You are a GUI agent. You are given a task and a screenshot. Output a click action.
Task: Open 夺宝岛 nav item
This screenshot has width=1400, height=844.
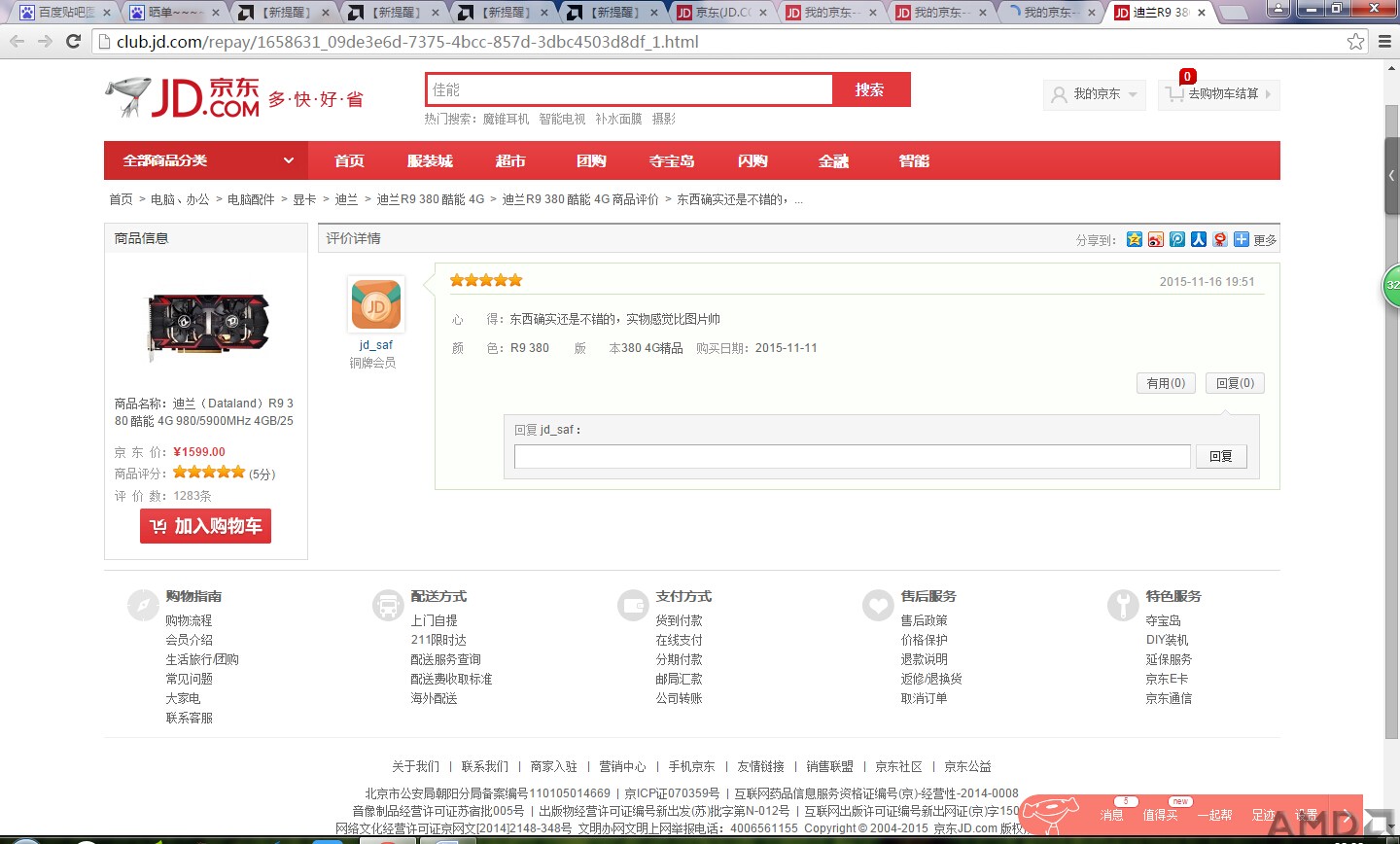tap(672, 160)
